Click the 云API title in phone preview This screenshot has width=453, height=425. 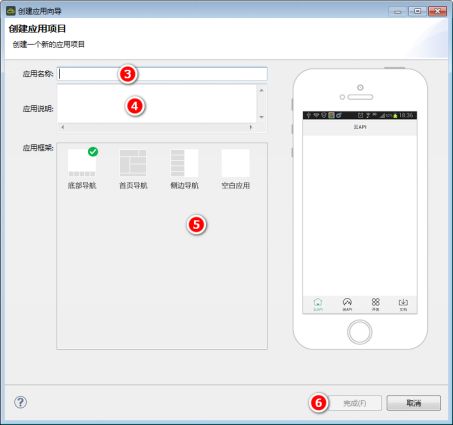(360, 127)
